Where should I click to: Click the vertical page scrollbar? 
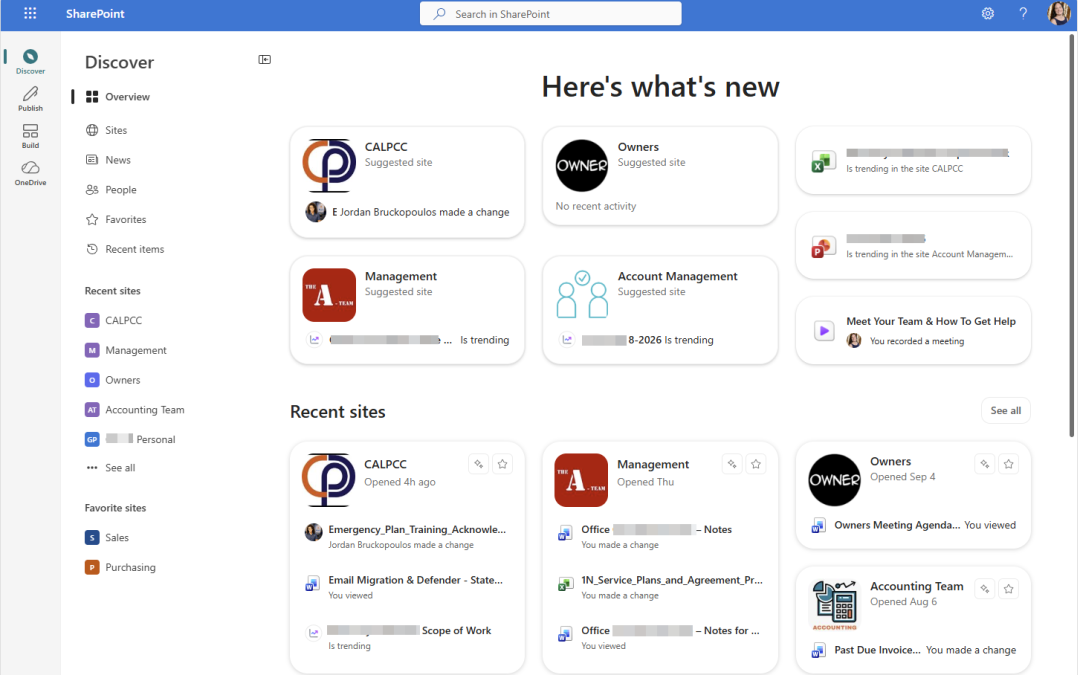click(1072, 236)
